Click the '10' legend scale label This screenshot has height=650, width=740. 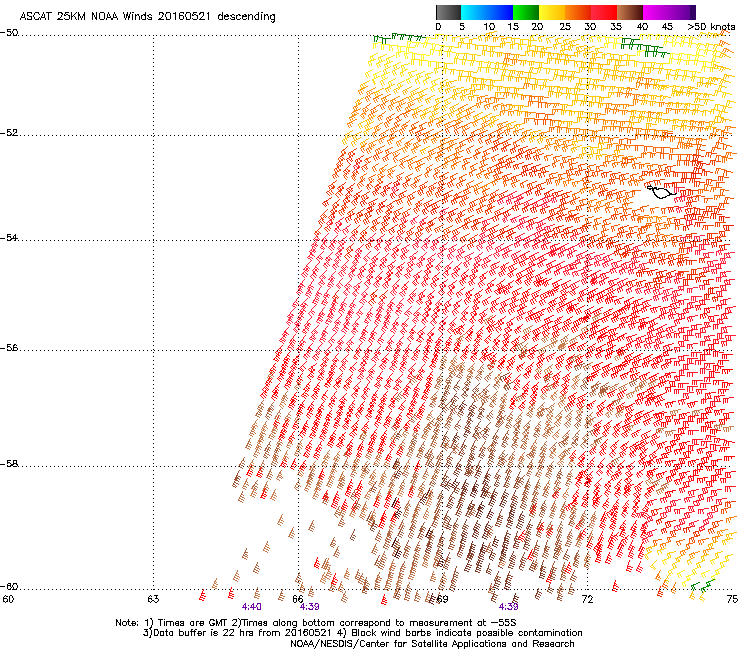coord(489,27)
